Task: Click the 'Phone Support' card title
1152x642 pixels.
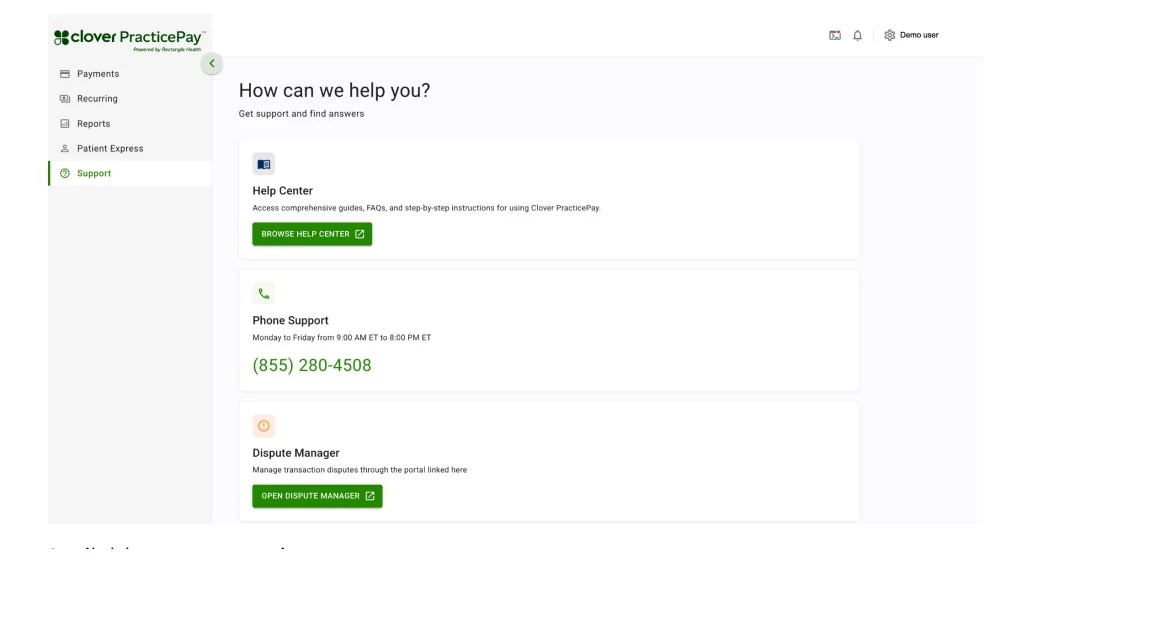Action: (x=290, y=320)
